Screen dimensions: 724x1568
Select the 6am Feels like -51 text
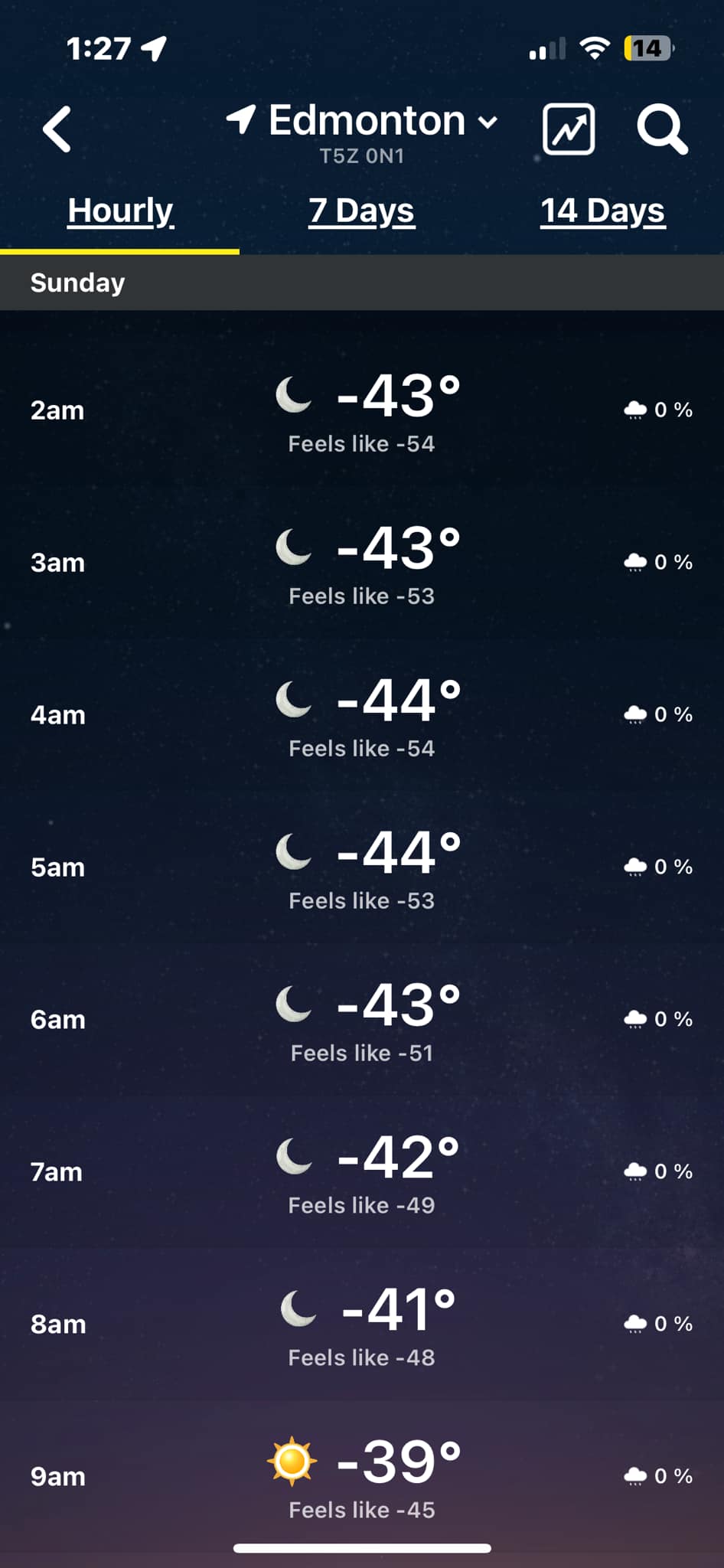pos(362,1053)
